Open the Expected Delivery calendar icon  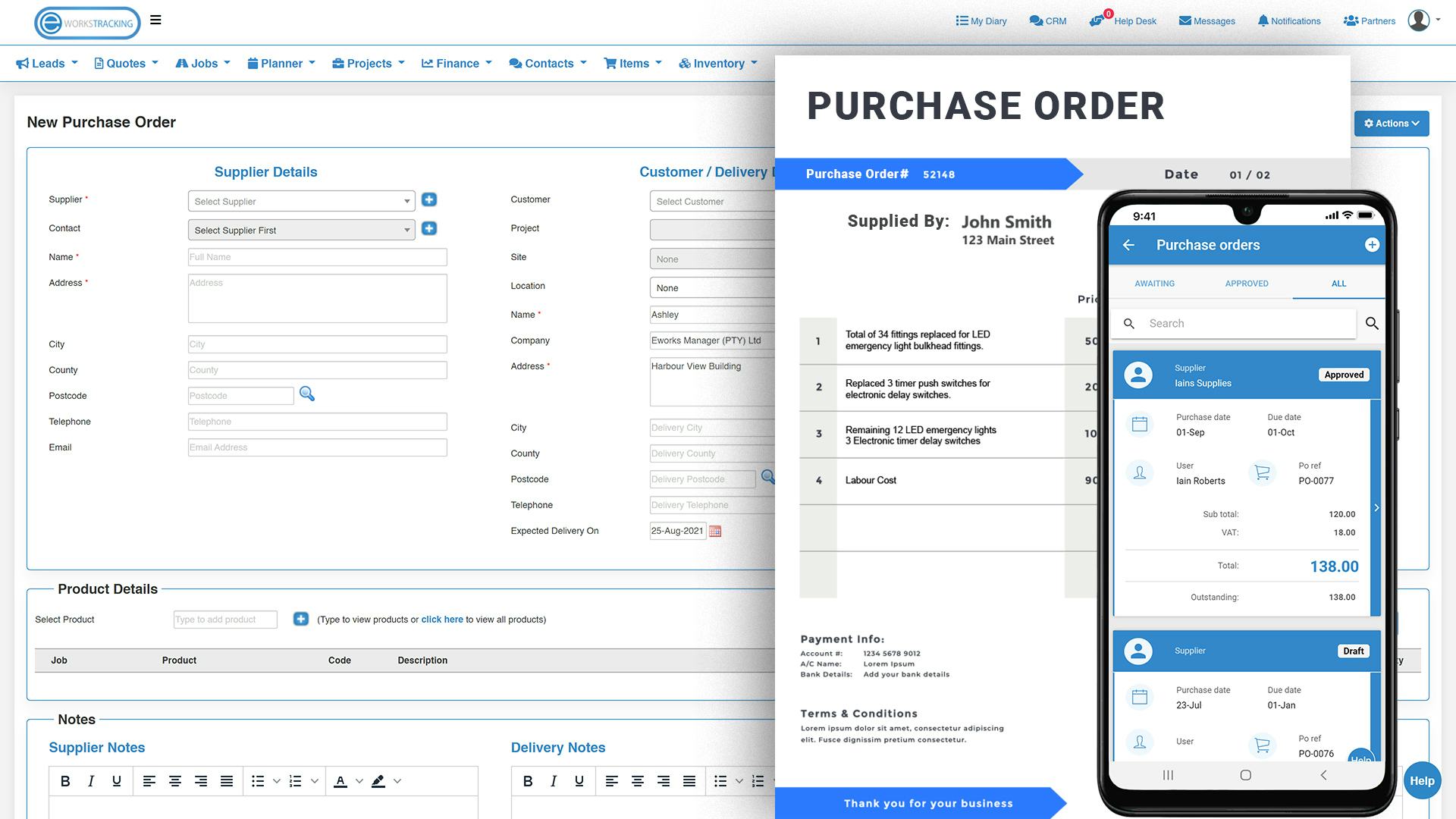click(714, 532)
